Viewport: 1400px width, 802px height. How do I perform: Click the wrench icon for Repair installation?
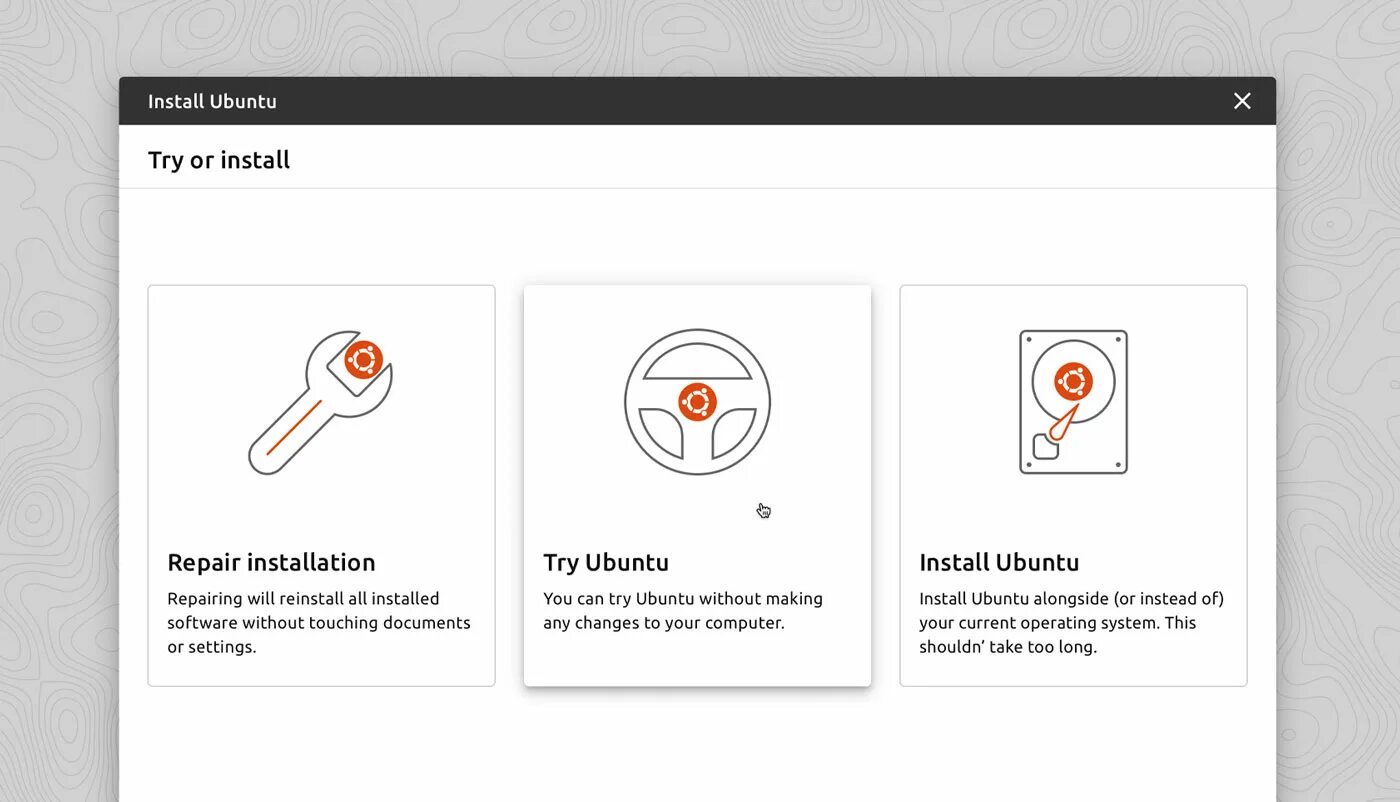pos(320,402)
